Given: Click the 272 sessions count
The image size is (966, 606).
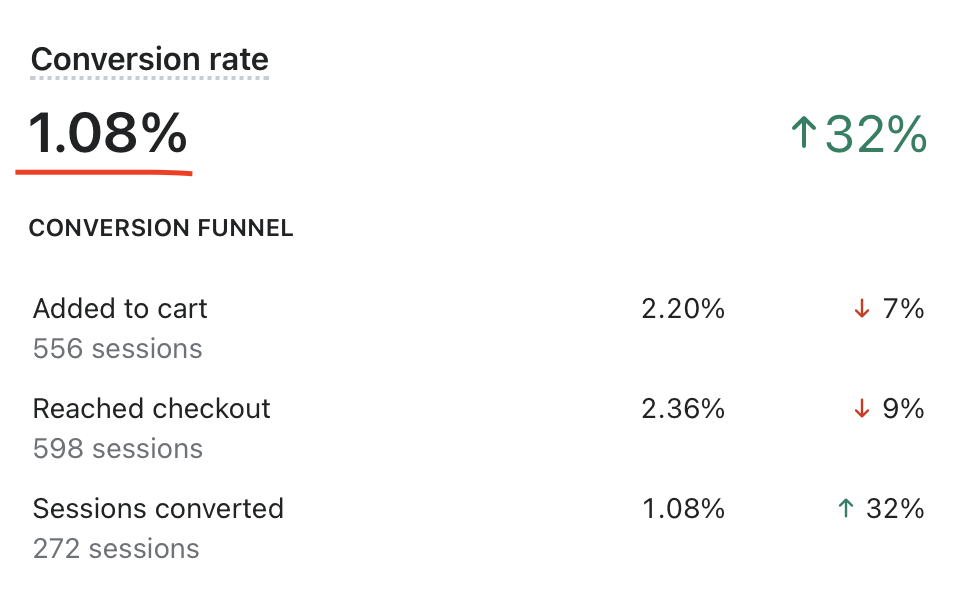Looking at the screenshot, I should pos(116,549).
